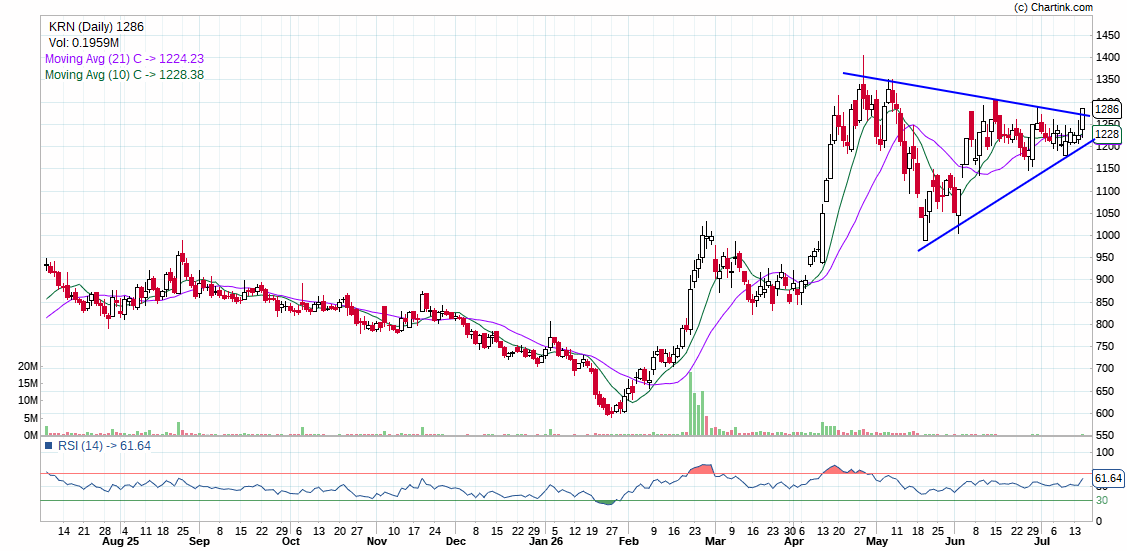This screenshot has width=1127, height=551.
Task: Click the 1000 price axis label
Action: coord(1108,236)
